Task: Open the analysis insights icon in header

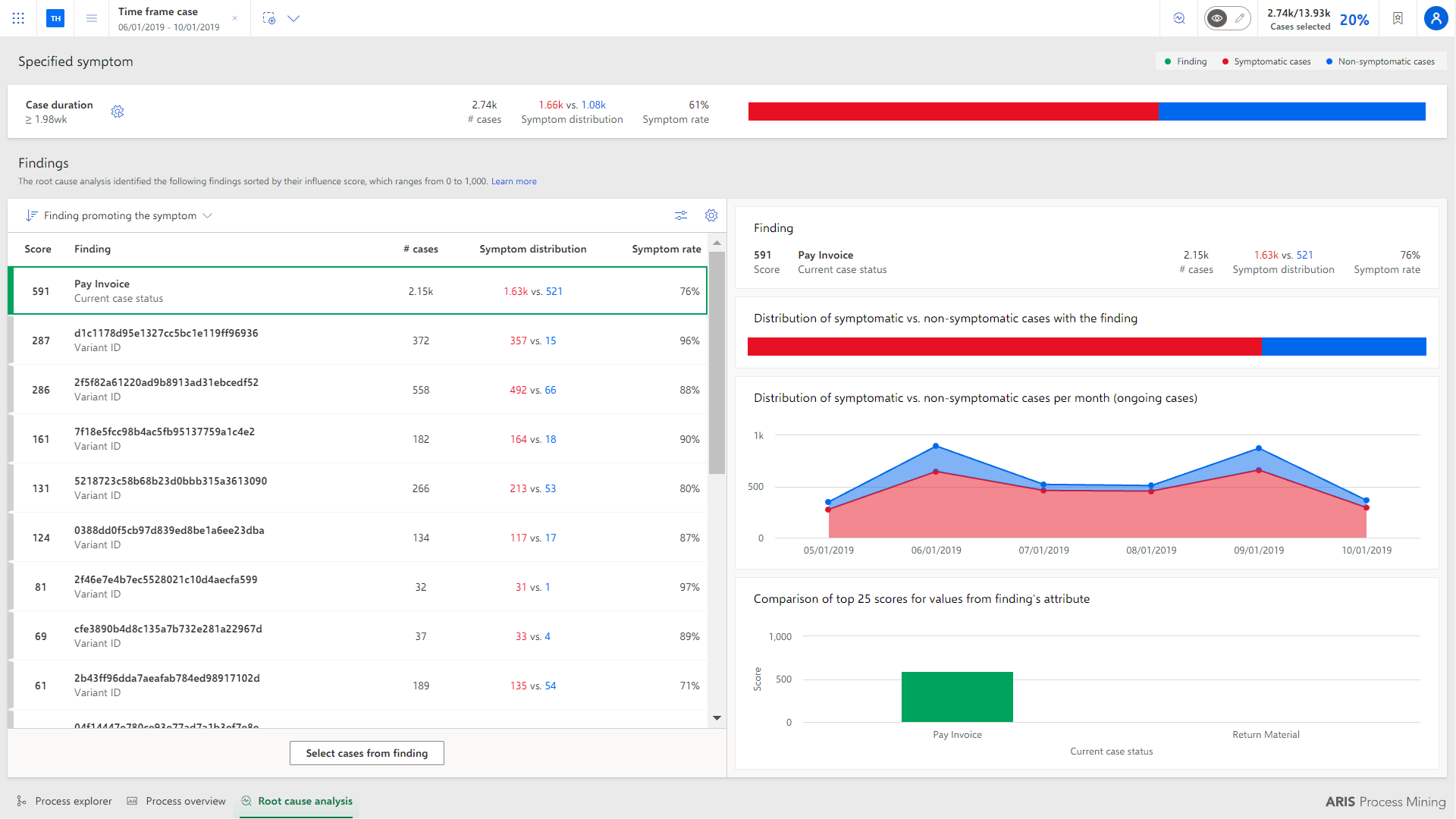Action: coord(1179,18)
